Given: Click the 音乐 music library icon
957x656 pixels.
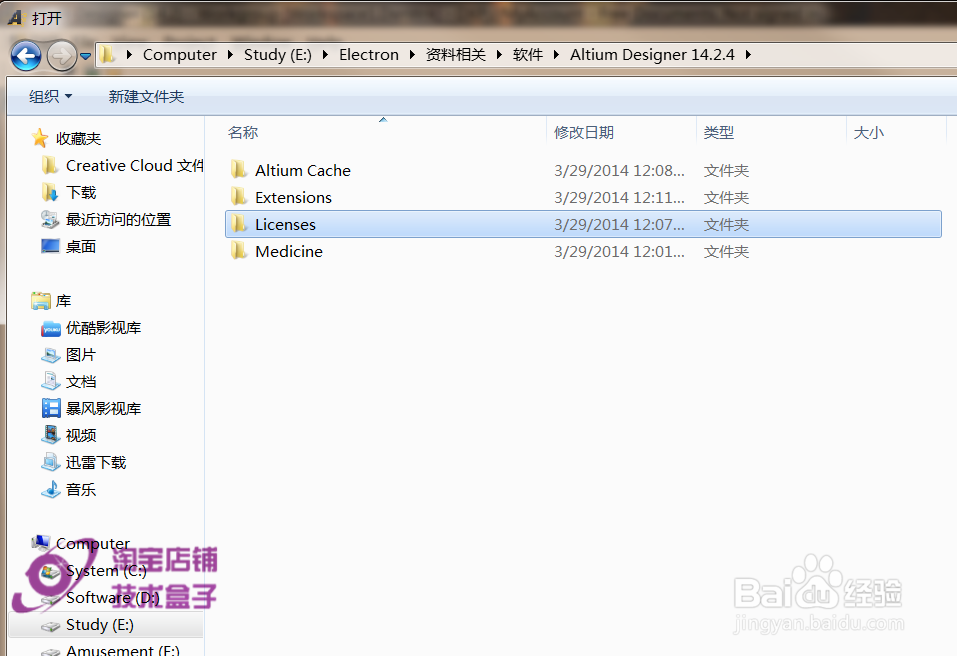Looking at the screenshot, I should (x=51, y=489).
